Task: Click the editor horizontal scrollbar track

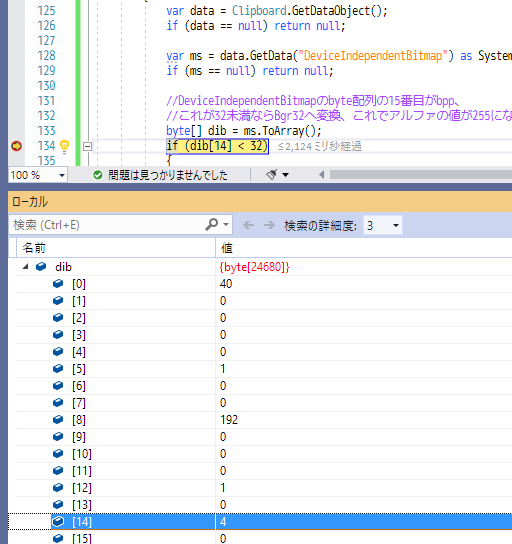Action: click(420, 175)
